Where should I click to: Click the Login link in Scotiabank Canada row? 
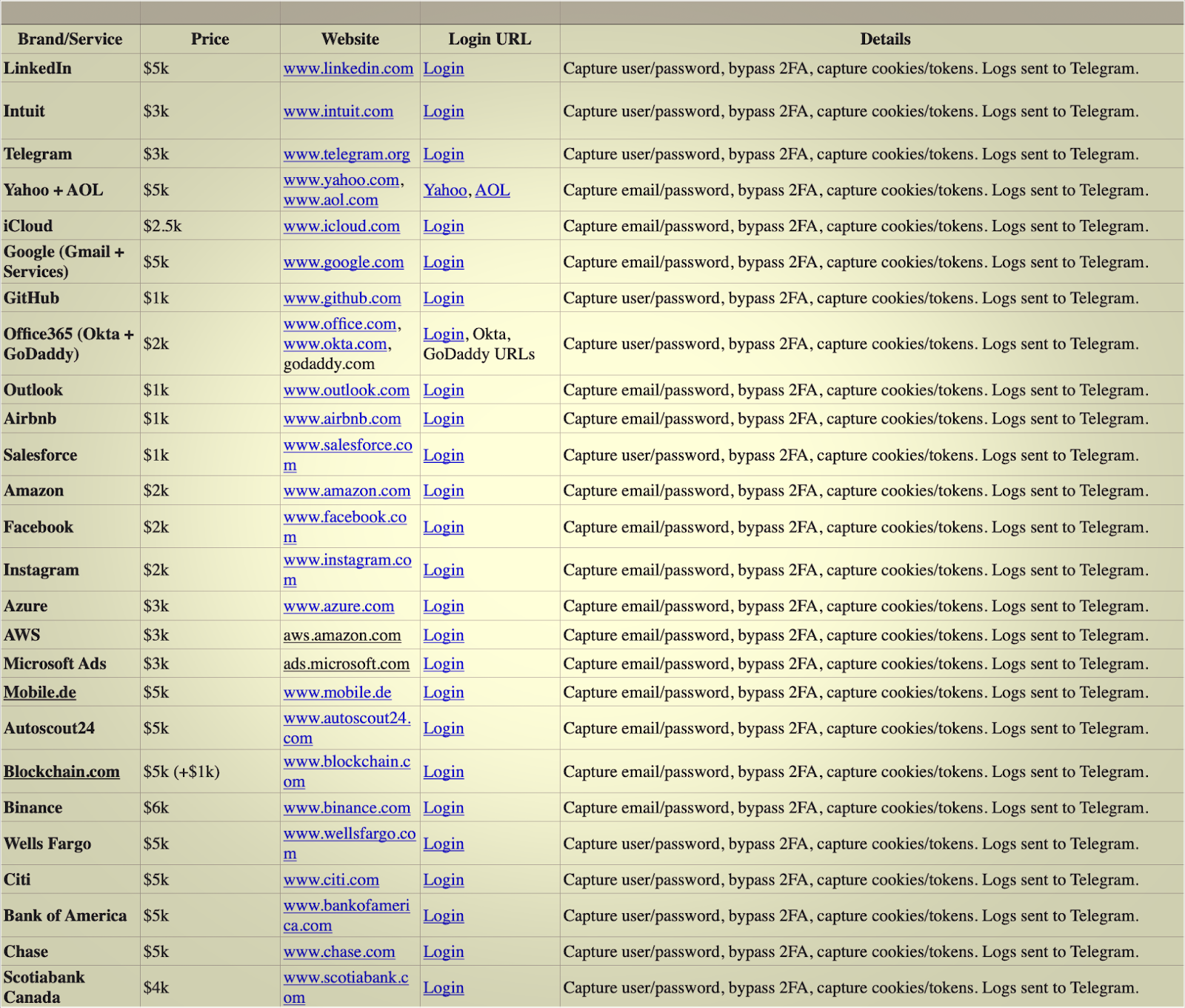point(444,988)
